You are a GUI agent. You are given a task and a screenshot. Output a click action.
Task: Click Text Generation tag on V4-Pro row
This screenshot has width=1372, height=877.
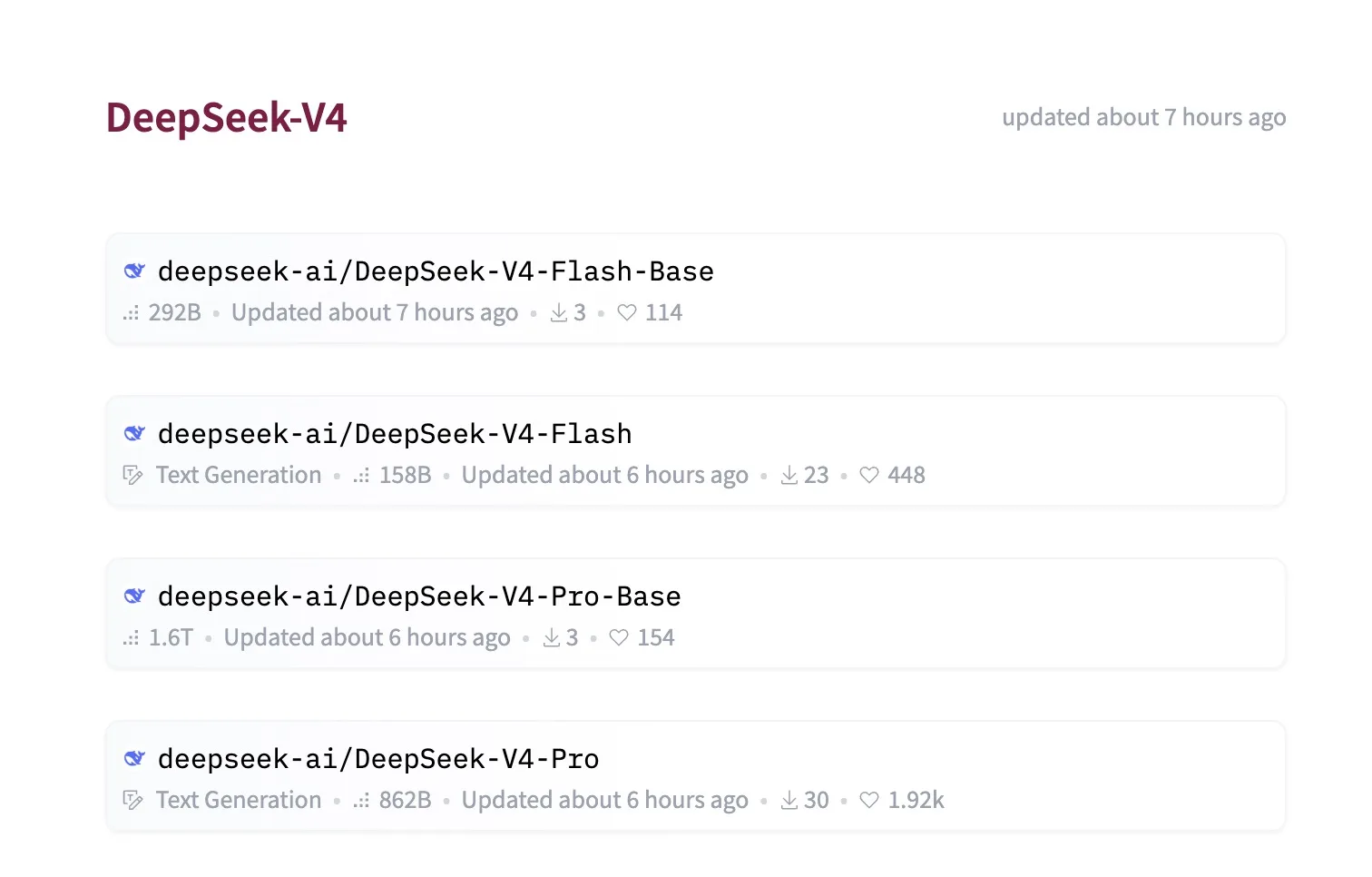coord(238,800)
